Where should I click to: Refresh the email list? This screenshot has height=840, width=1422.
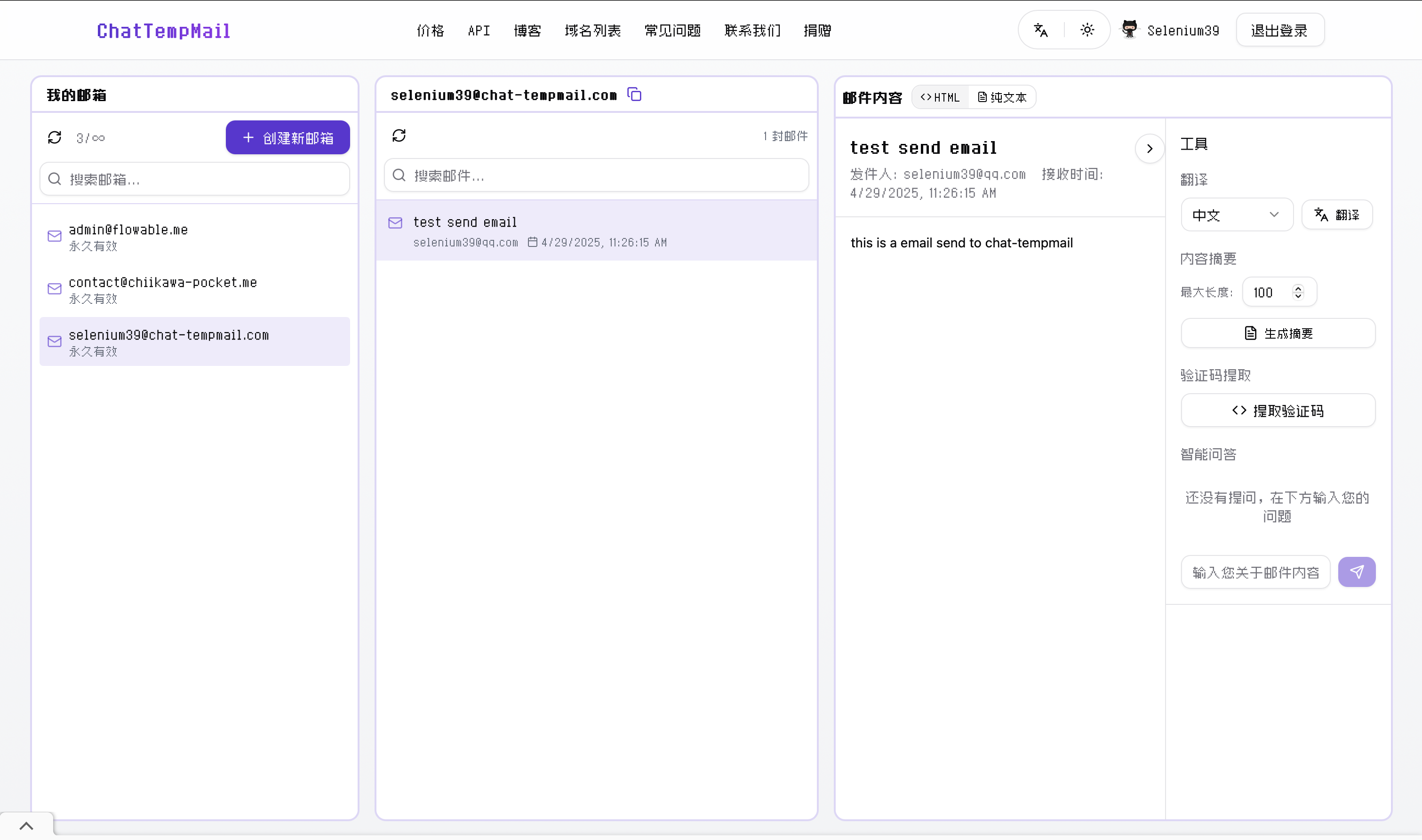click(x=399, y=135)
